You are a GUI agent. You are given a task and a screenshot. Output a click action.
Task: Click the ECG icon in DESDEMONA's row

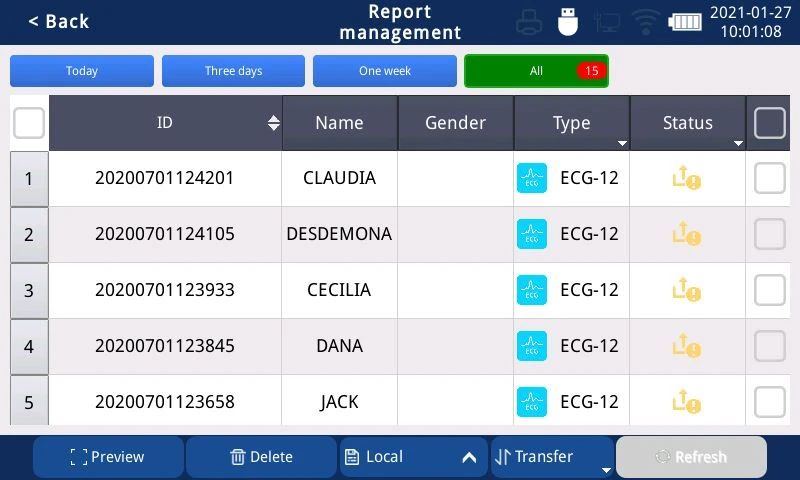532,234
